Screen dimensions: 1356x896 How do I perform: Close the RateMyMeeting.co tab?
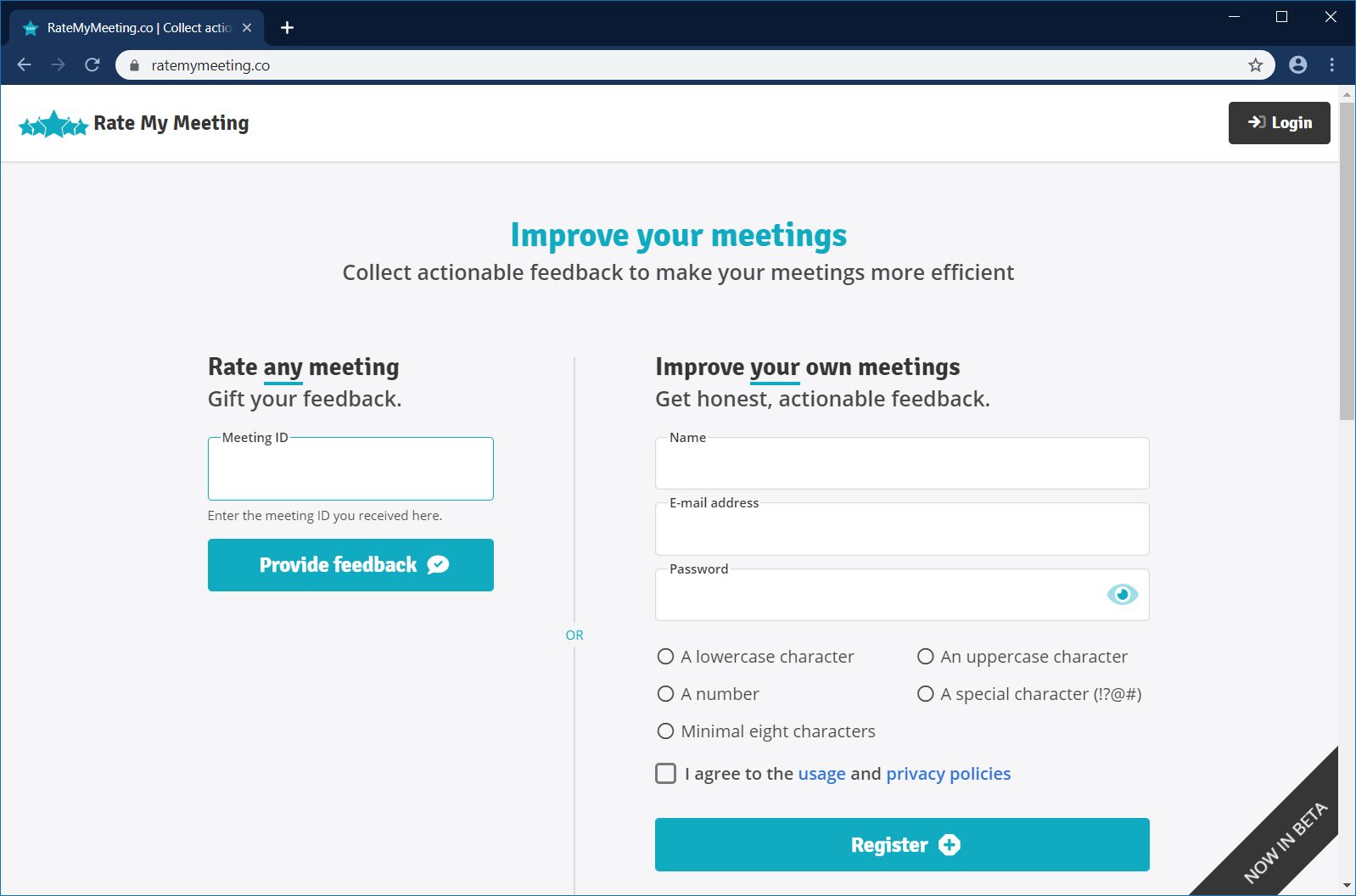point(247,28)
